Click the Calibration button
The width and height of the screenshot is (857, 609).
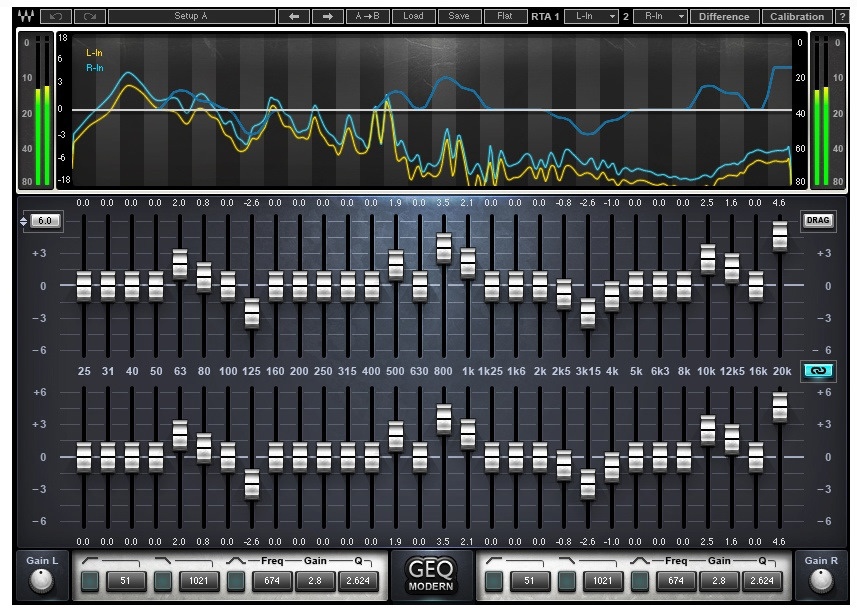[798, 17]
